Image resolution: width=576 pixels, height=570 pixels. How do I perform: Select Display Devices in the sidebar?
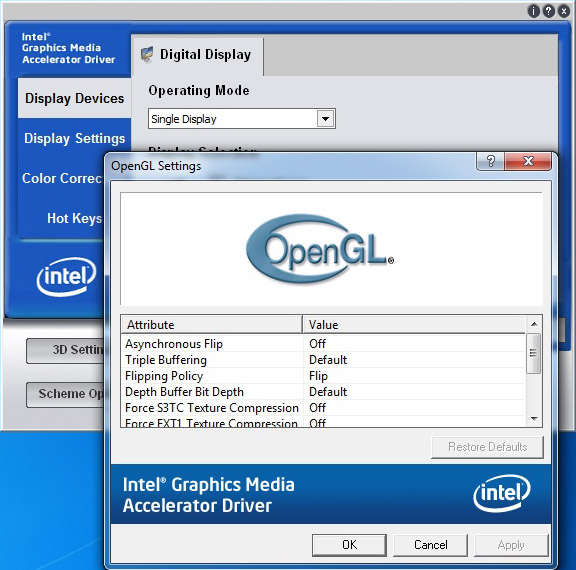point(75,98)
